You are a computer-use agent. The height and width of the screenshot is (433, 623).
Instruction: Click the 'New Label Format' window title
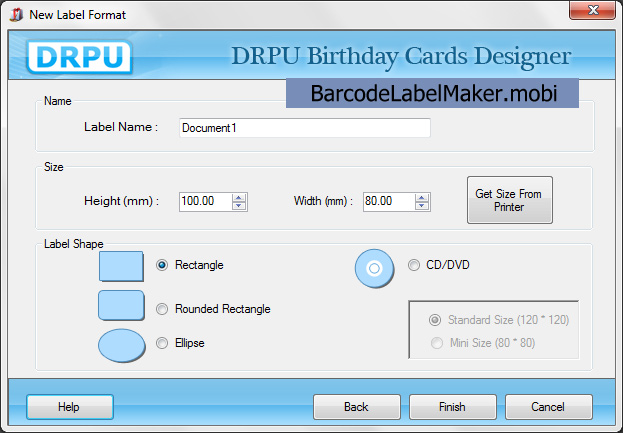77,15
